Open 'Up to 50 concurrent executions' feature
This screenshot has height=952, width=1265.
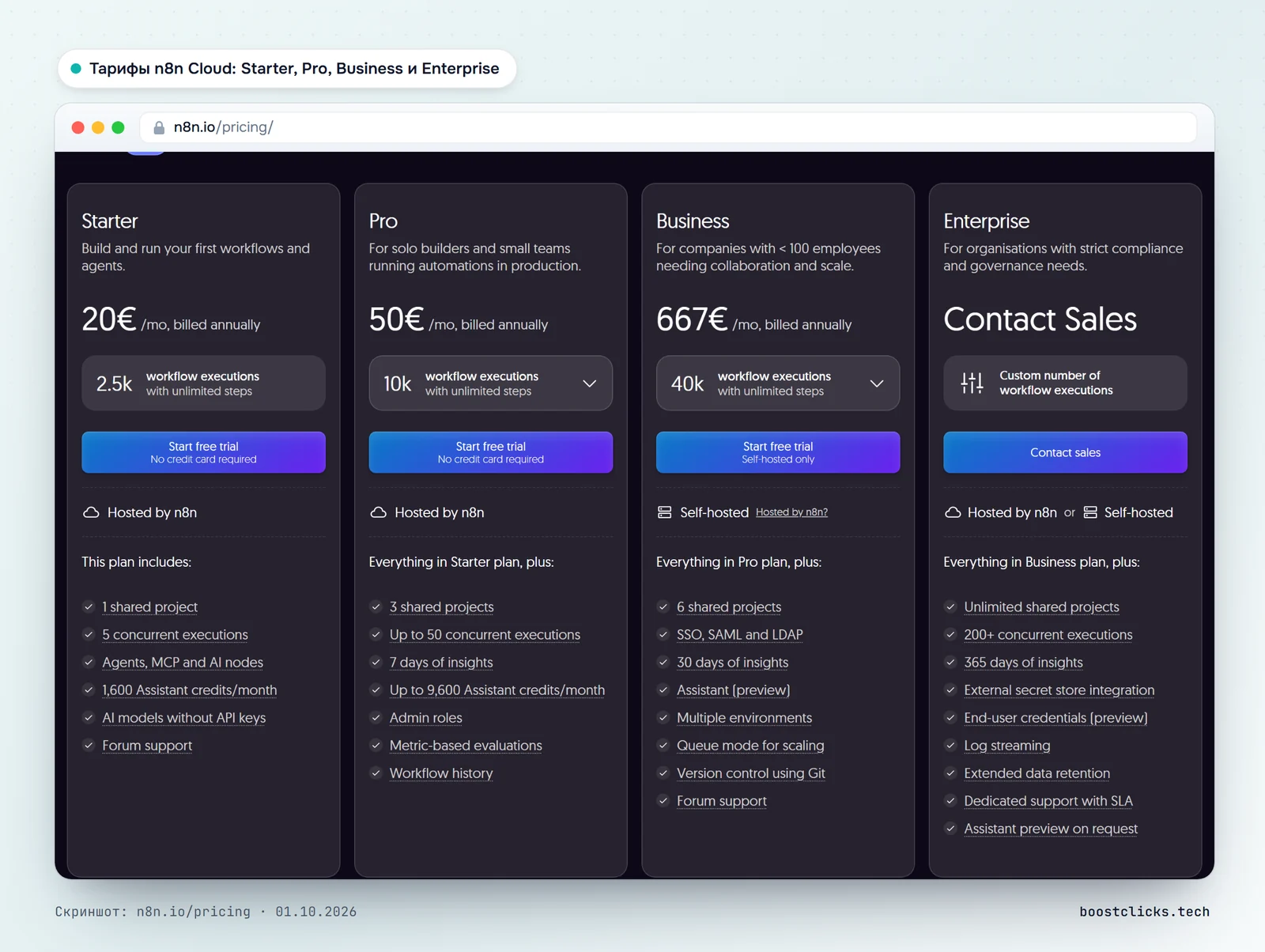(x=485, y=635)
